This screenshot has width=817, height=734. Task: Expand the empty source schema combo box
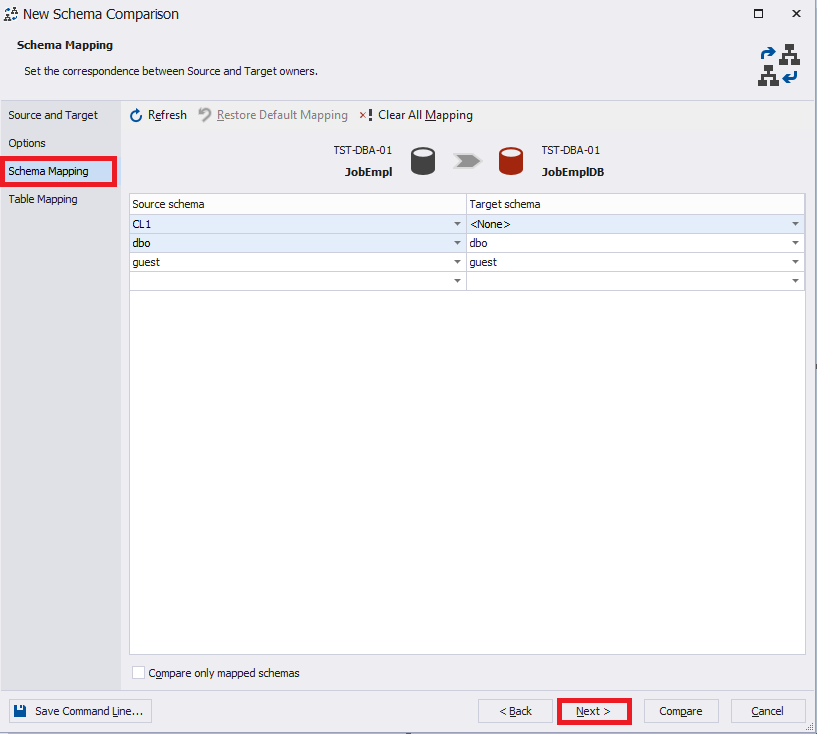[457, 281]
